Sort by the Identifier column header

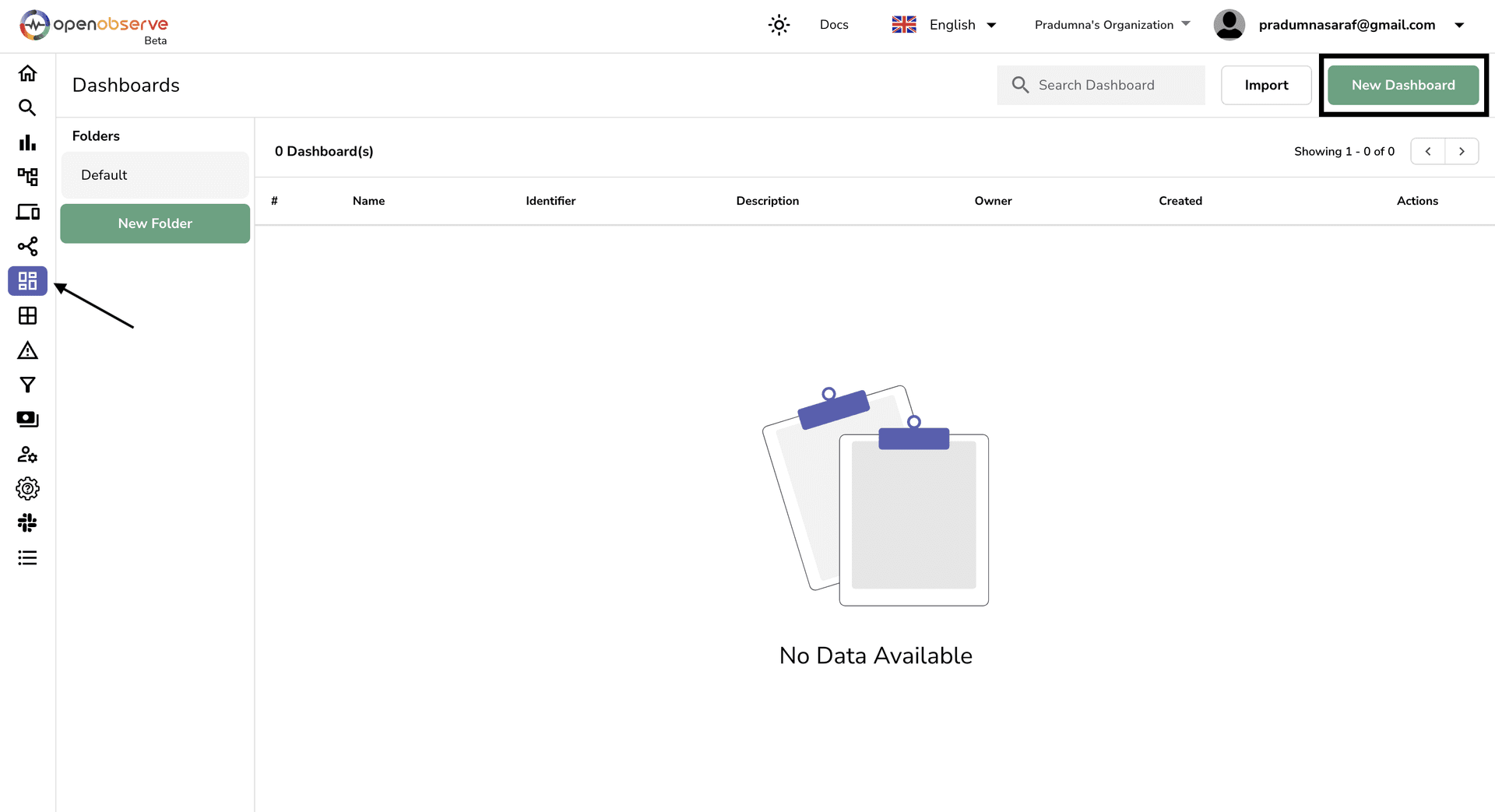551,201
